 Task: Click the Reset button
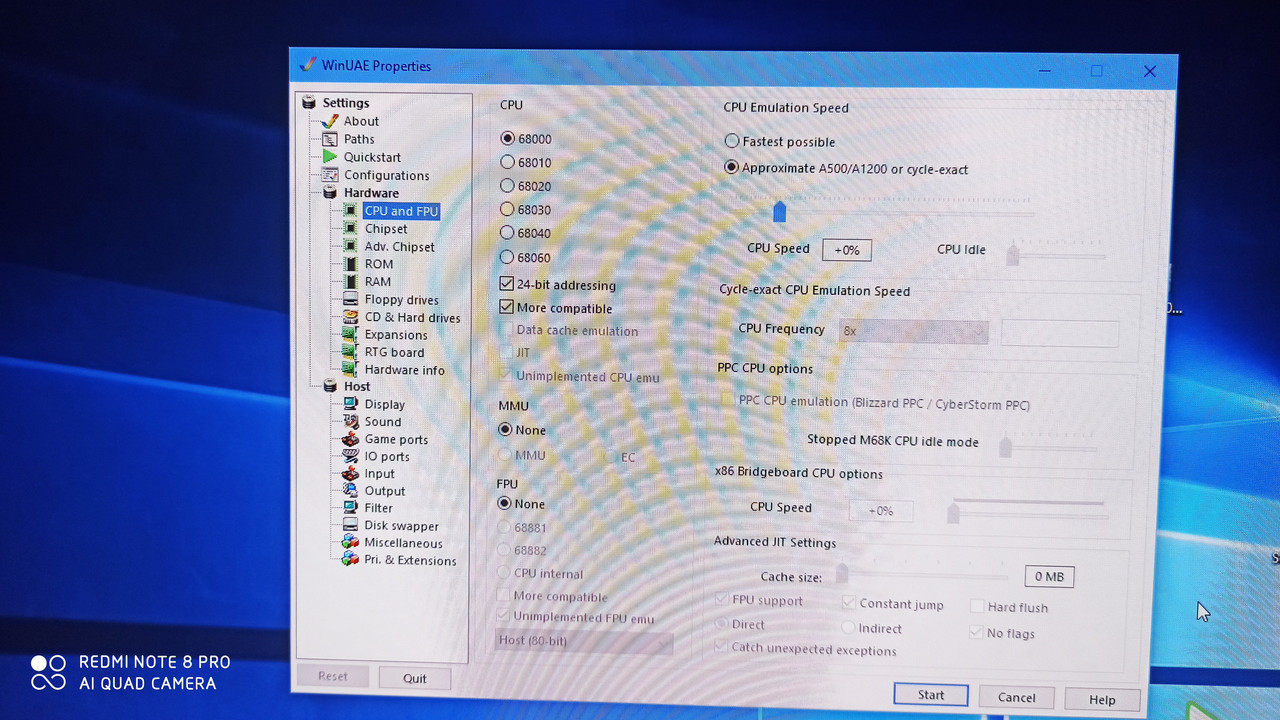tap(333, 676)
